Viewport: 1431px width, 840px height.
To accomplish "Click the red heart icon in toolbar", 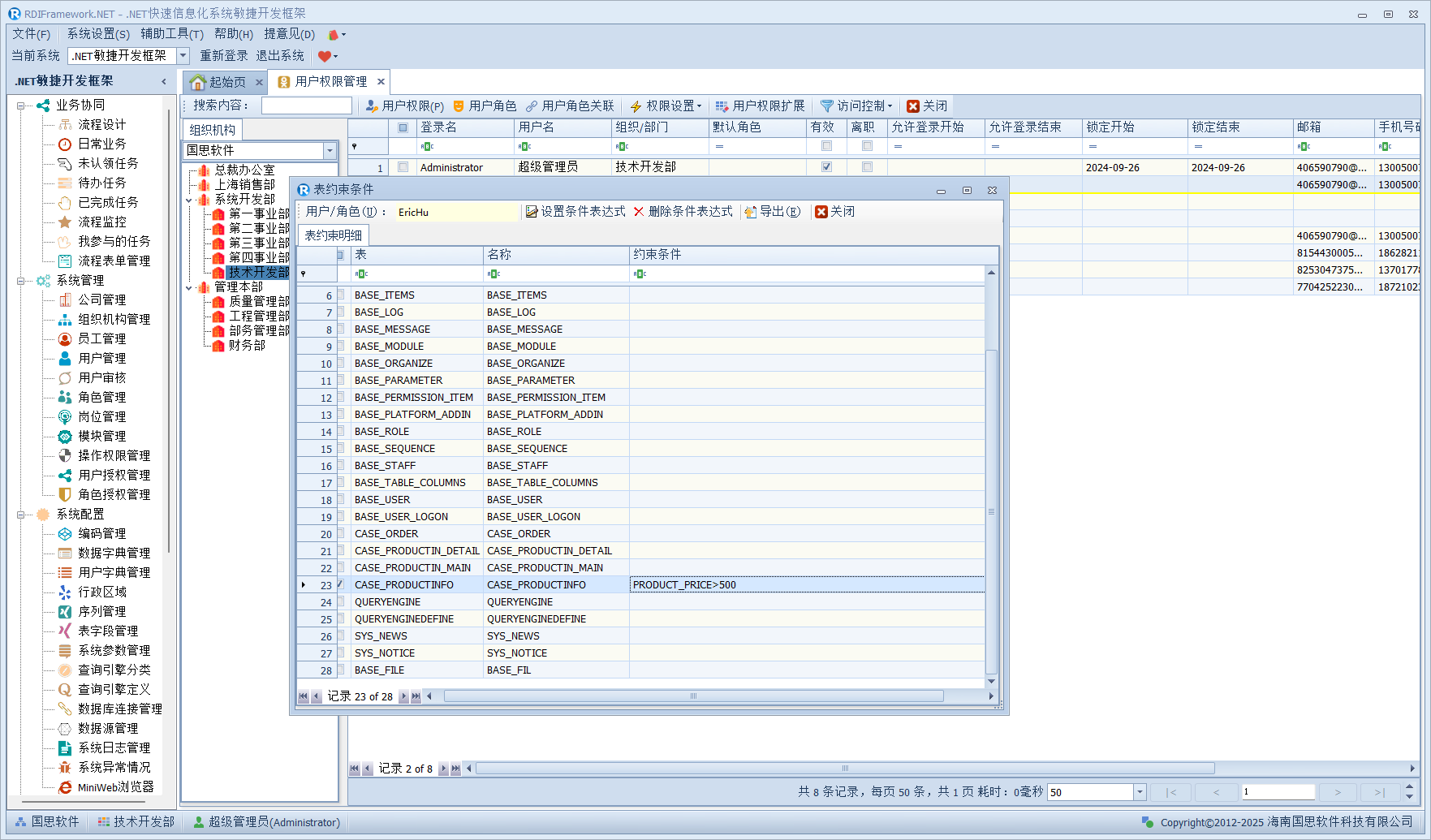I will tap(325, 56).
